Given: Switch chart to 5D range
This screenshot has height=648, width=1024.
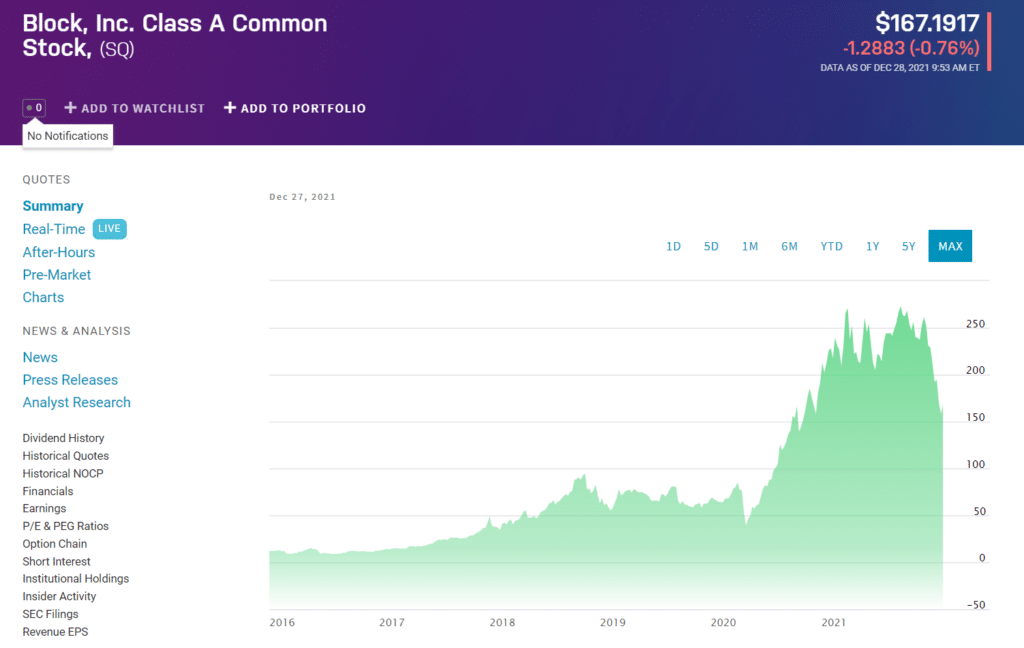Looking at the screenshot, I should tap(711, 246).
